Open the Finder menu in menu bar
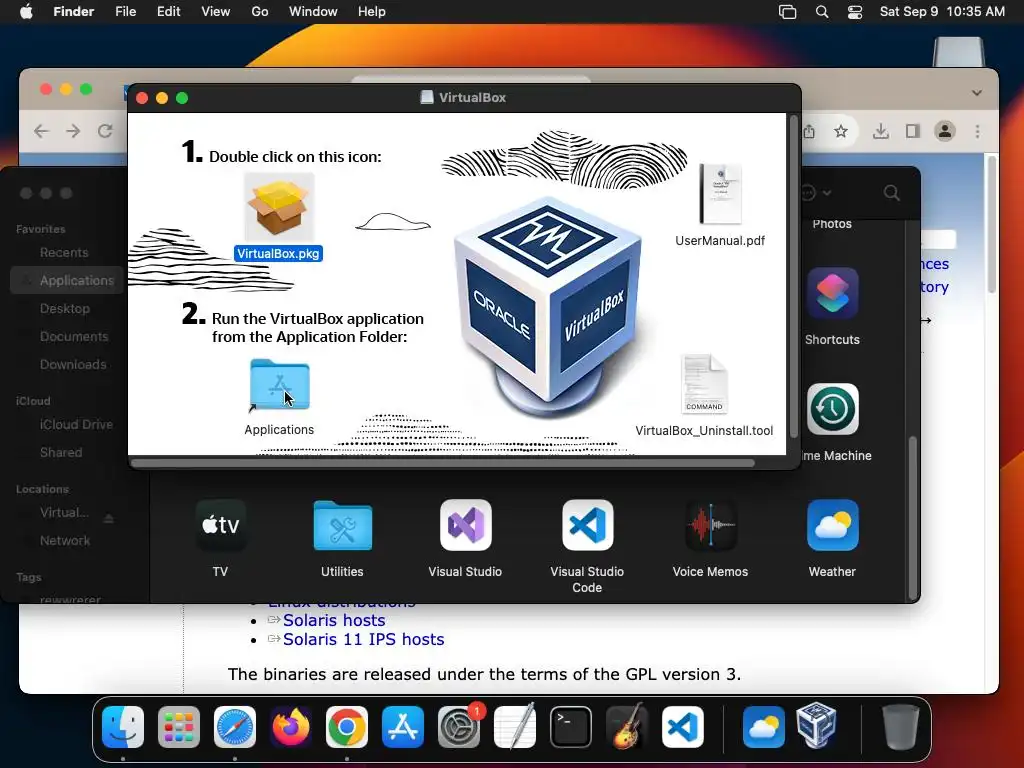Screen dimensions: 1024x768 (74, 12)
